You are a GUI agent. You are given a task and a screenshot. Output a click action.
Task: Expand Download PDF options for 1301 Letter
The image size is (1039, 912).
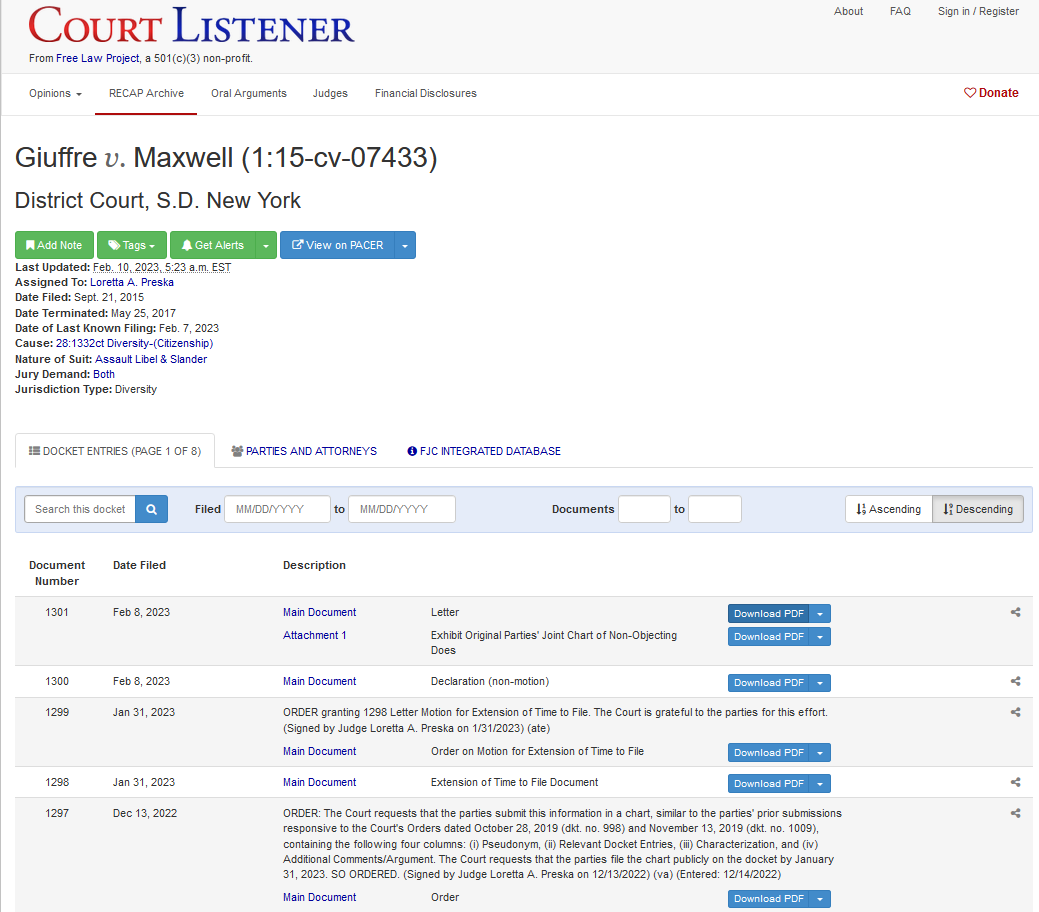coord(820,614)
